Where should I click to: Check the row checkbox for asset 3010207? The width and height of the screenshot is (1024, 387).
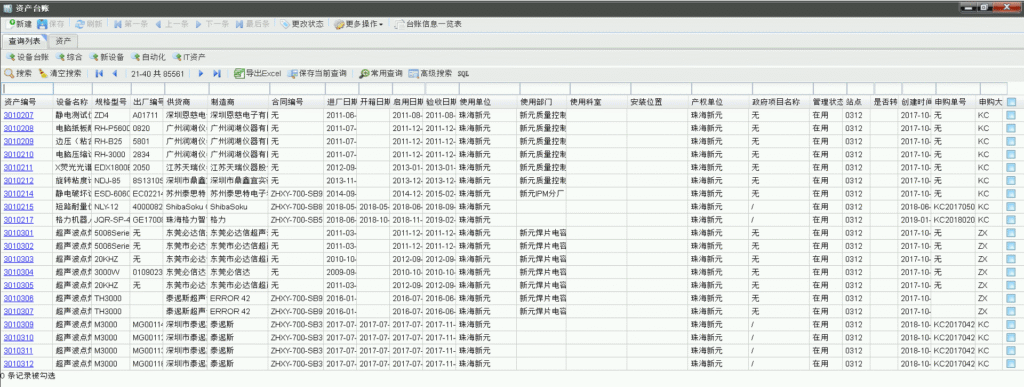pos(1011,116)
